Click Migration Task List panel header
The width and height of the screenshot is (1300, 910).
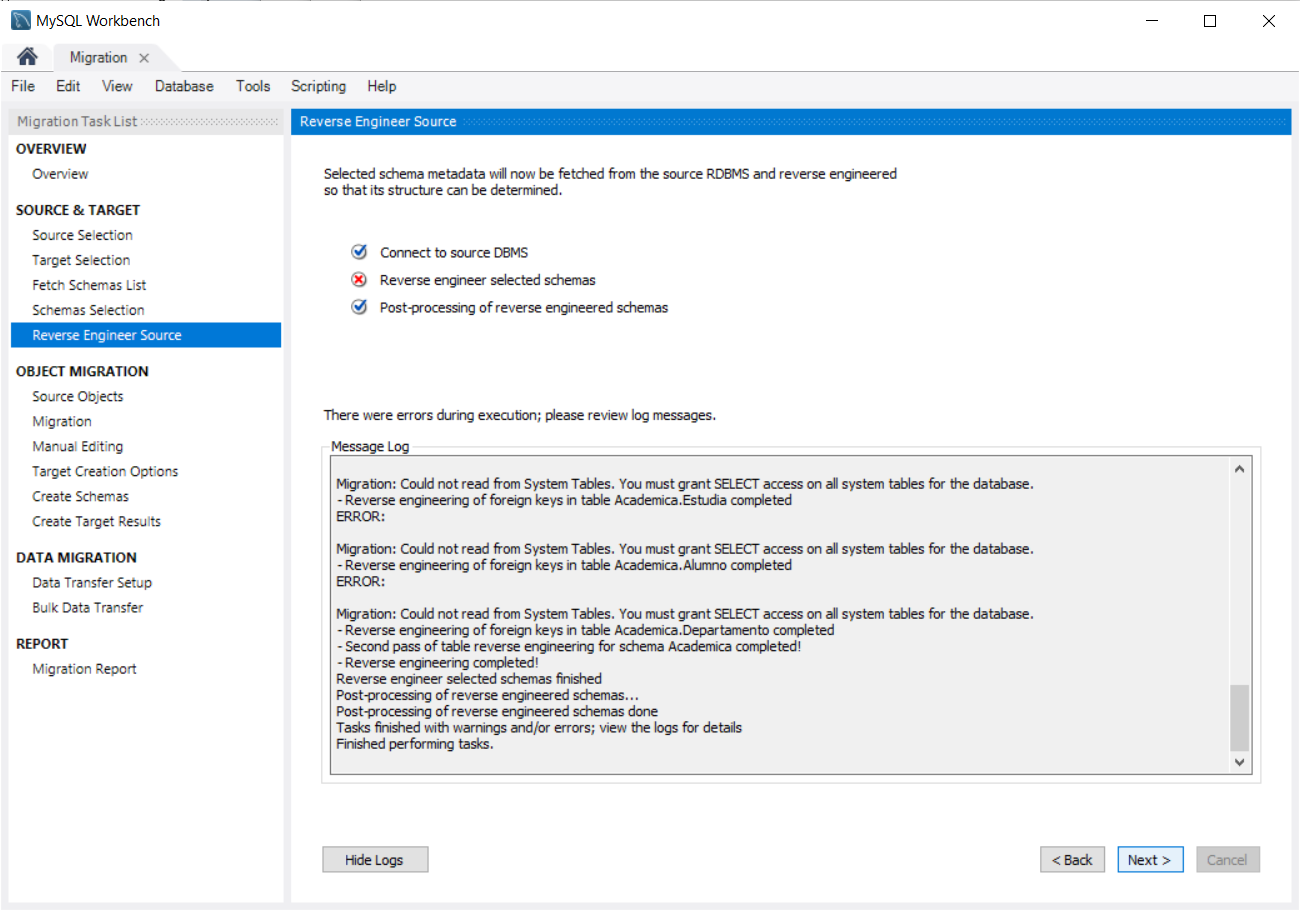[147, 121]
